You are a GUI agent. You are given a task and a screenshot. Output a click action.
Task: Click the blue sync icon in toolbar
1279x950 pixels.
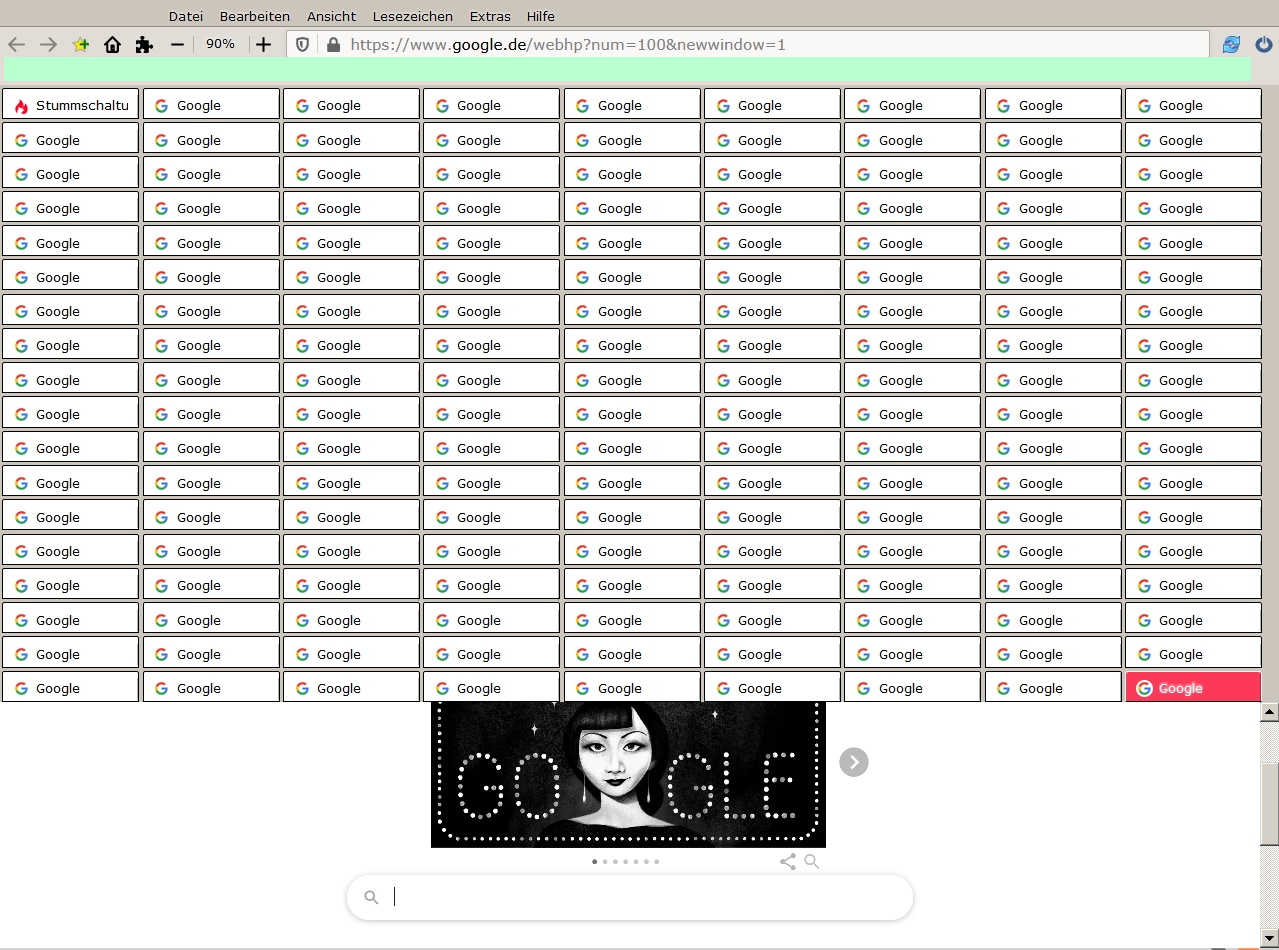(1231, 44)
